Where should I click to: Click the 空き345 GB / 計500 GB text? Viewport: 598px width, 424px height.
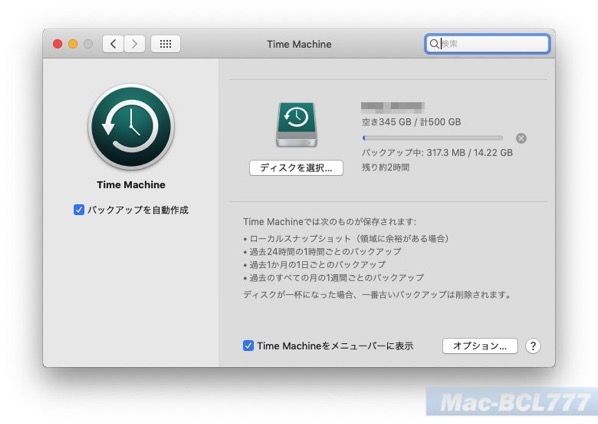click(x=411, y=122)
